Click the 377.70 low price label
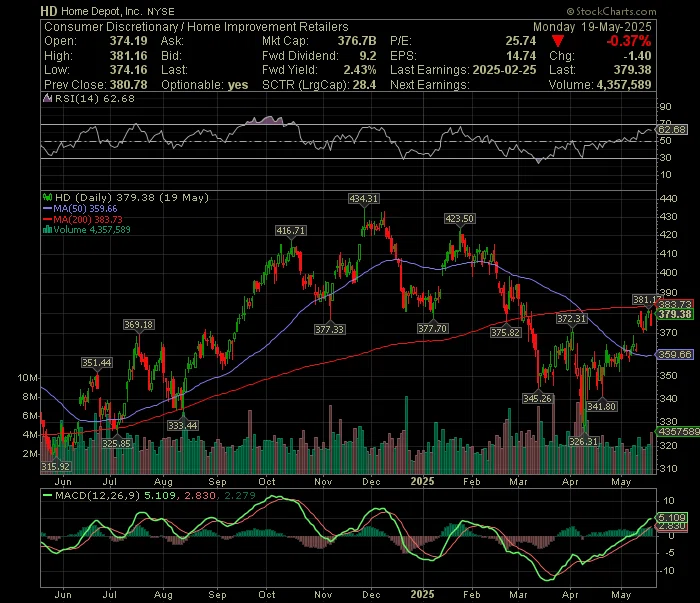700x603 pixels. (x=433, y=329)
